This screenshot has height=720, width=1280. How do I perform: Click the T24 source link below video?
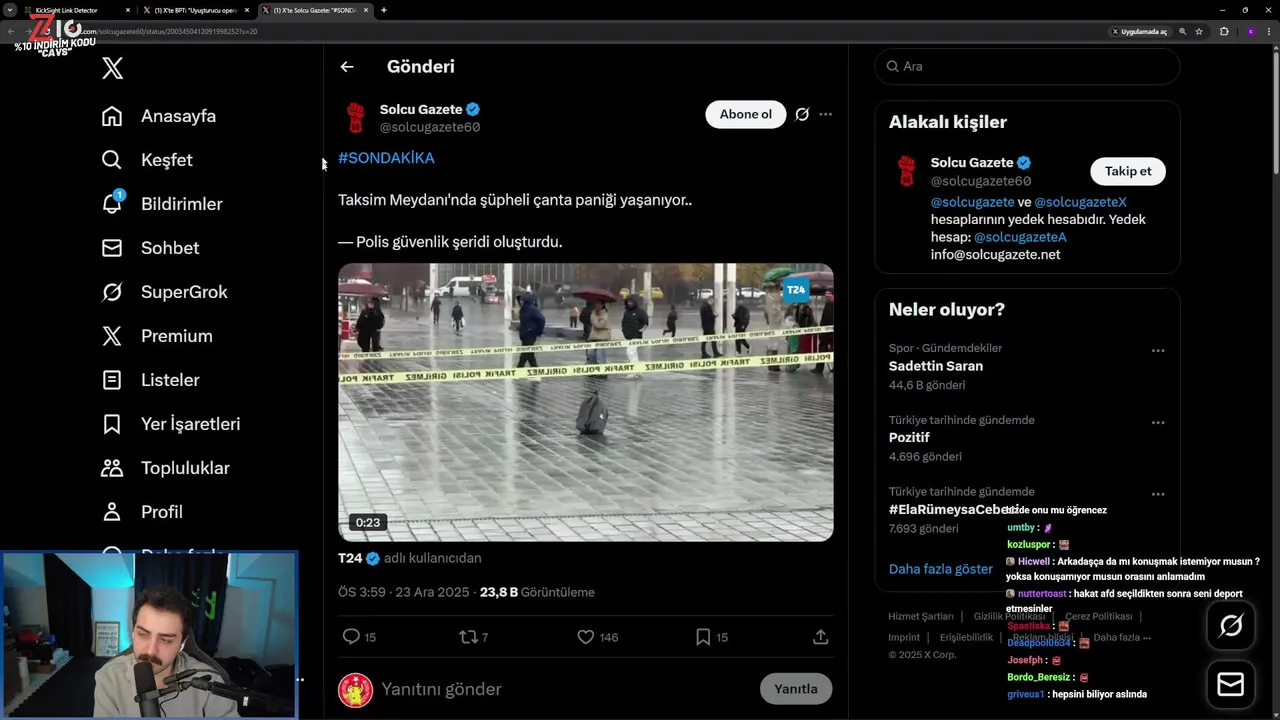[359, 558]
